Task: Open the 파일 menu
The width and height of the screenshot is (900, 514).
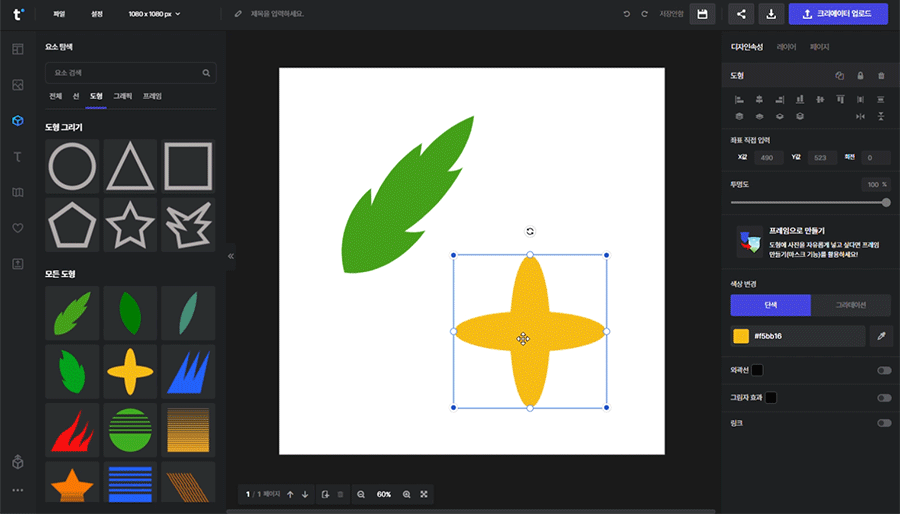Action: coord(59,14)
